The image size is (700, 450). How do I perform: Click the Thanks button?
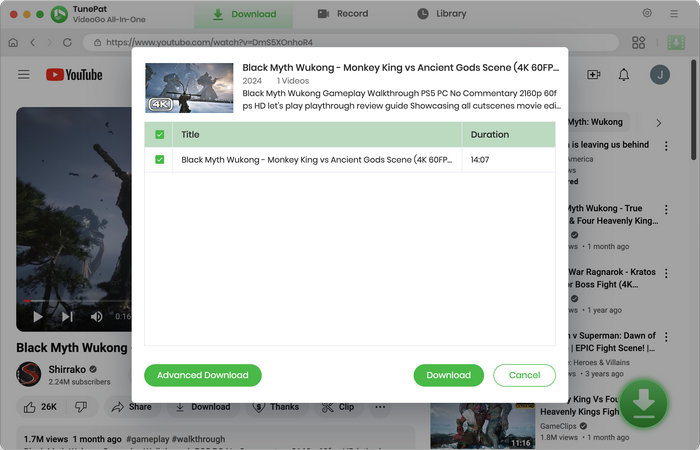(275, 407)
